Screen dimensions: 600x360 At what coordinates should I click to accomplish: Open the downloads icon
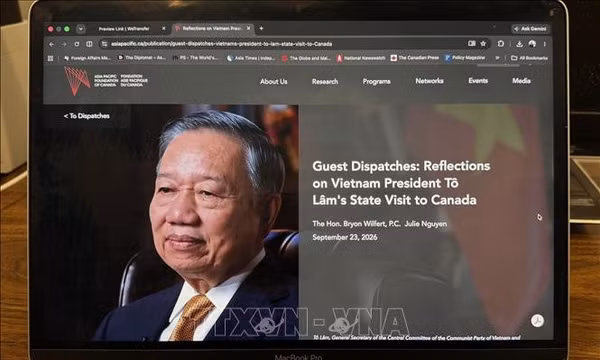[x=519, y=44]
